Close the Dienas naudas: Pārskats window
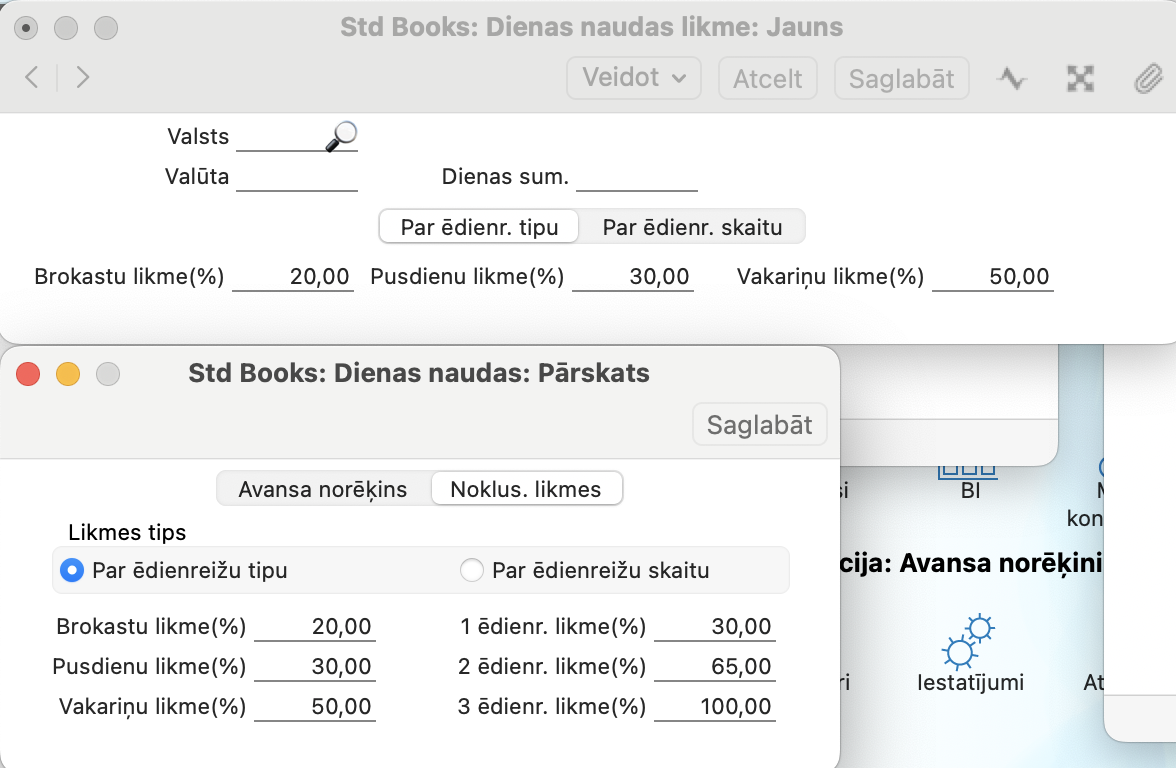Screen dimensions: 1176x768 coord(28,374)
